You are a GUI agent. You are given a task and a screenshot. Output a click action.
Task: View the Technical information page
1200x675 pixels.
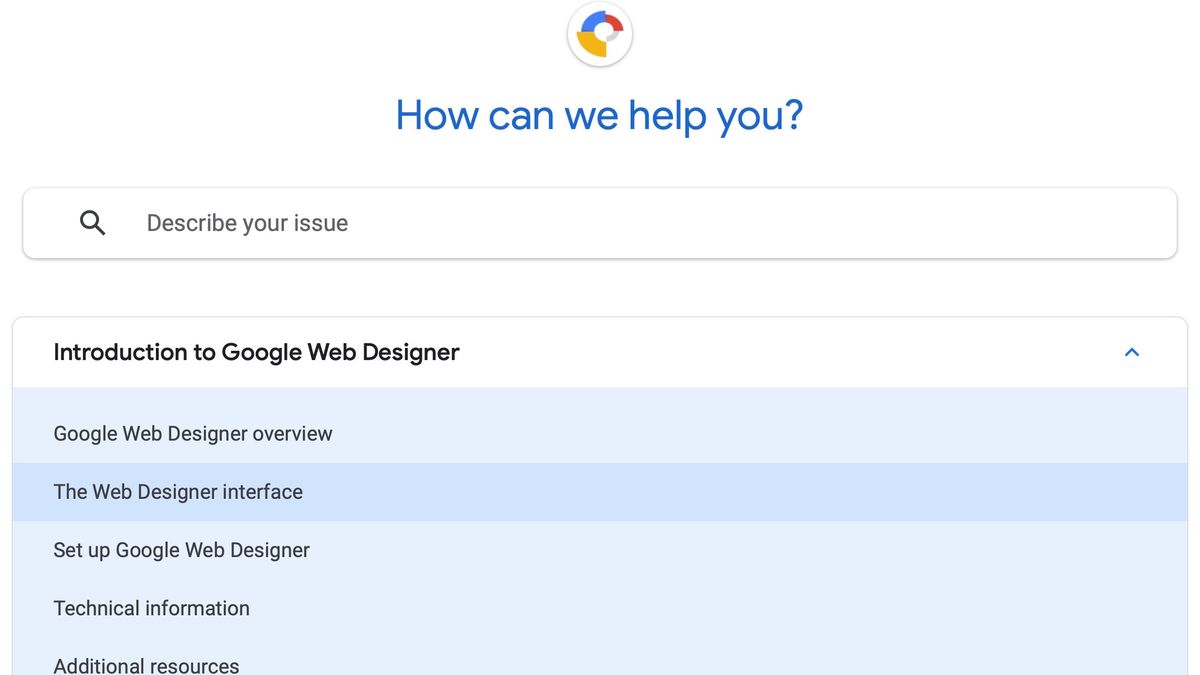pos(151,608)
